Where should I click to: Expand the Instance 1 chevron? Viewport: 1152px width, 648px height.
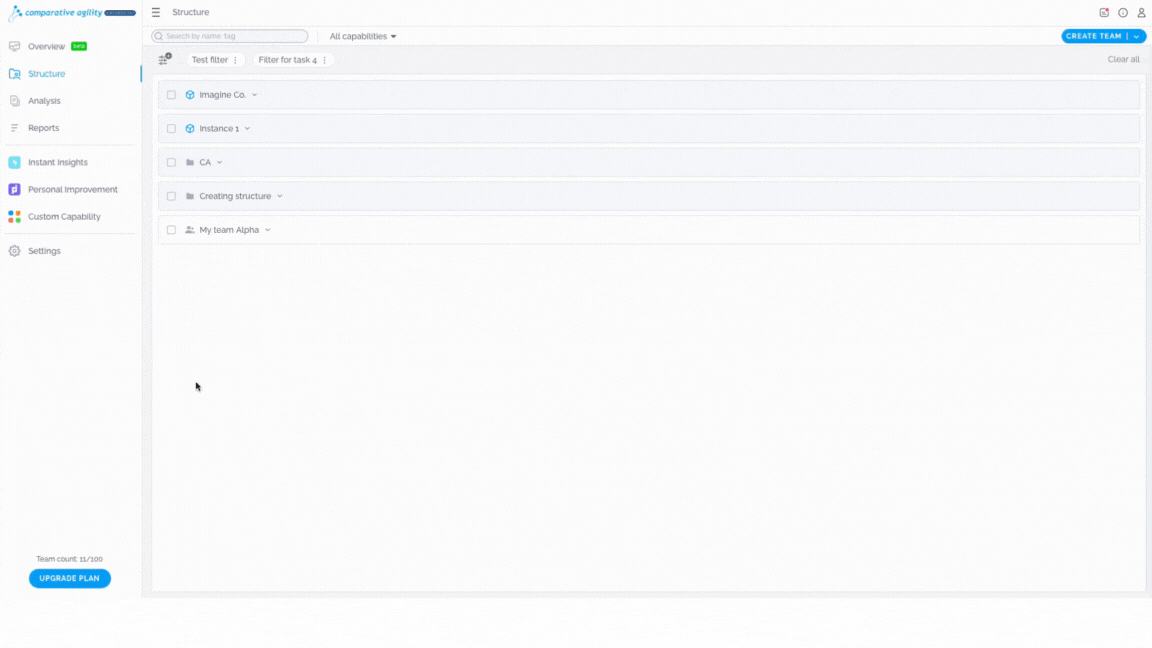[x=248, y=129]
